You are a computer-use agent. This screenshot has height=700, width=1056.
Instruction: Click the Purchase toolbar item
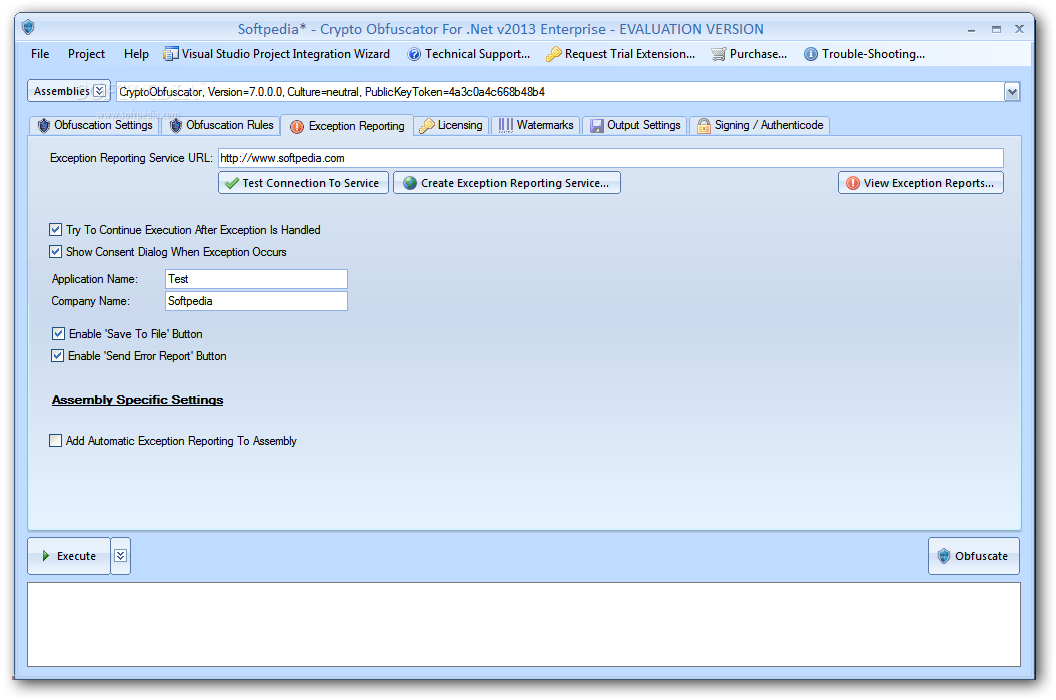coord(749,54)
